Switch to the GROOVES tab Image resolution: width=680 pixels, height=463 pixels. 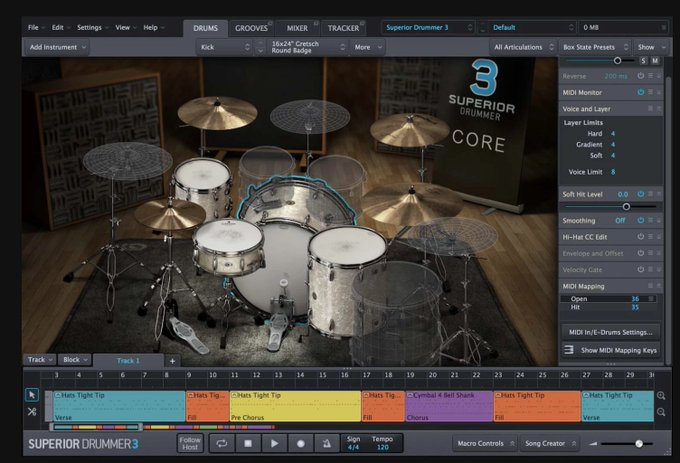(251, 28)
